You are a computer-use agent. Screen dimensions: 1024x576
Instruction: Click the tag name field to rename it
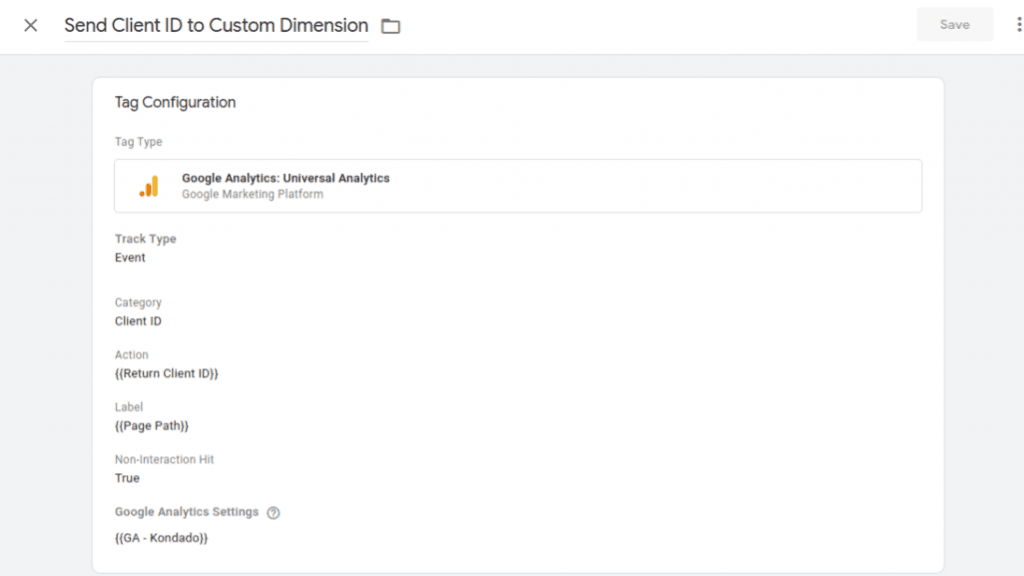pos(216,26)
